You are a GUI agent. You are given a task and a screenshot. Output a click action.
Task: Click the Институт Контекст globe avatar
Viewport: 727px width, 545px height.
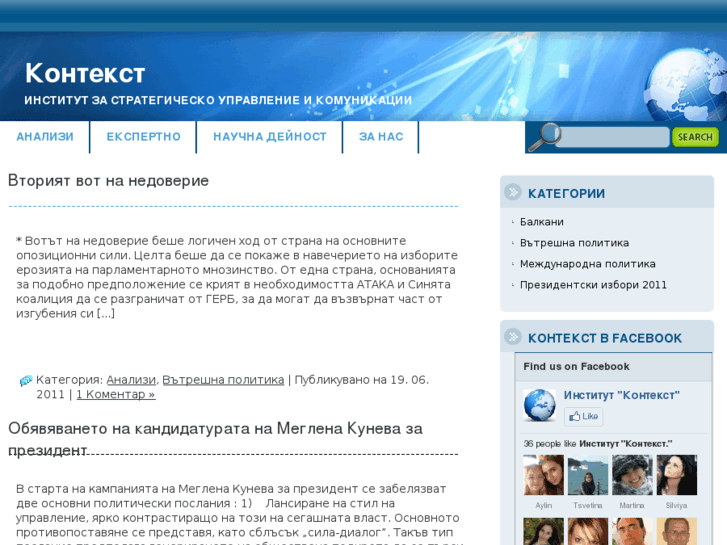coord(540,405)
